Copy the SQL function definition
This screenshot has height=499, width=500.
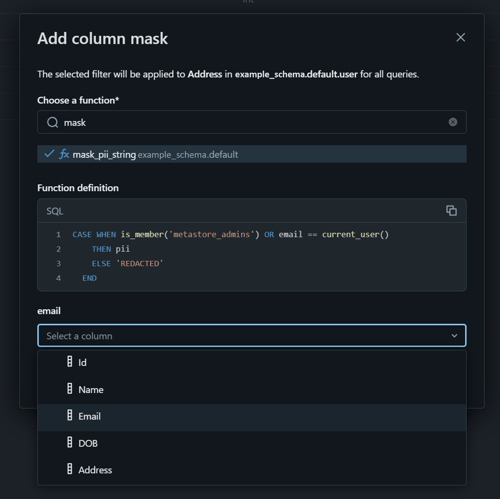(451, 210)
